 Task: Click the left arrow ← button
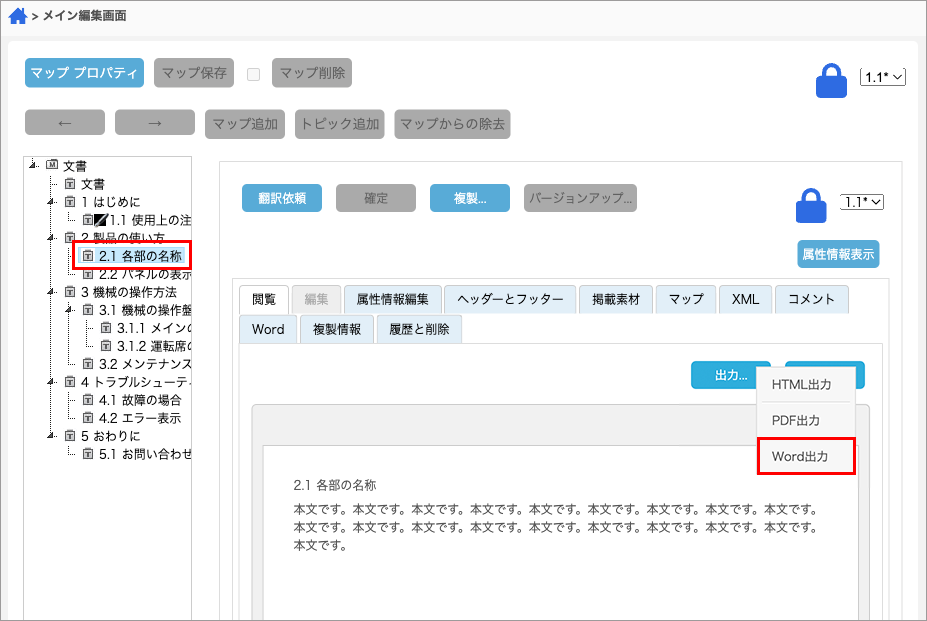click(65, 123)
